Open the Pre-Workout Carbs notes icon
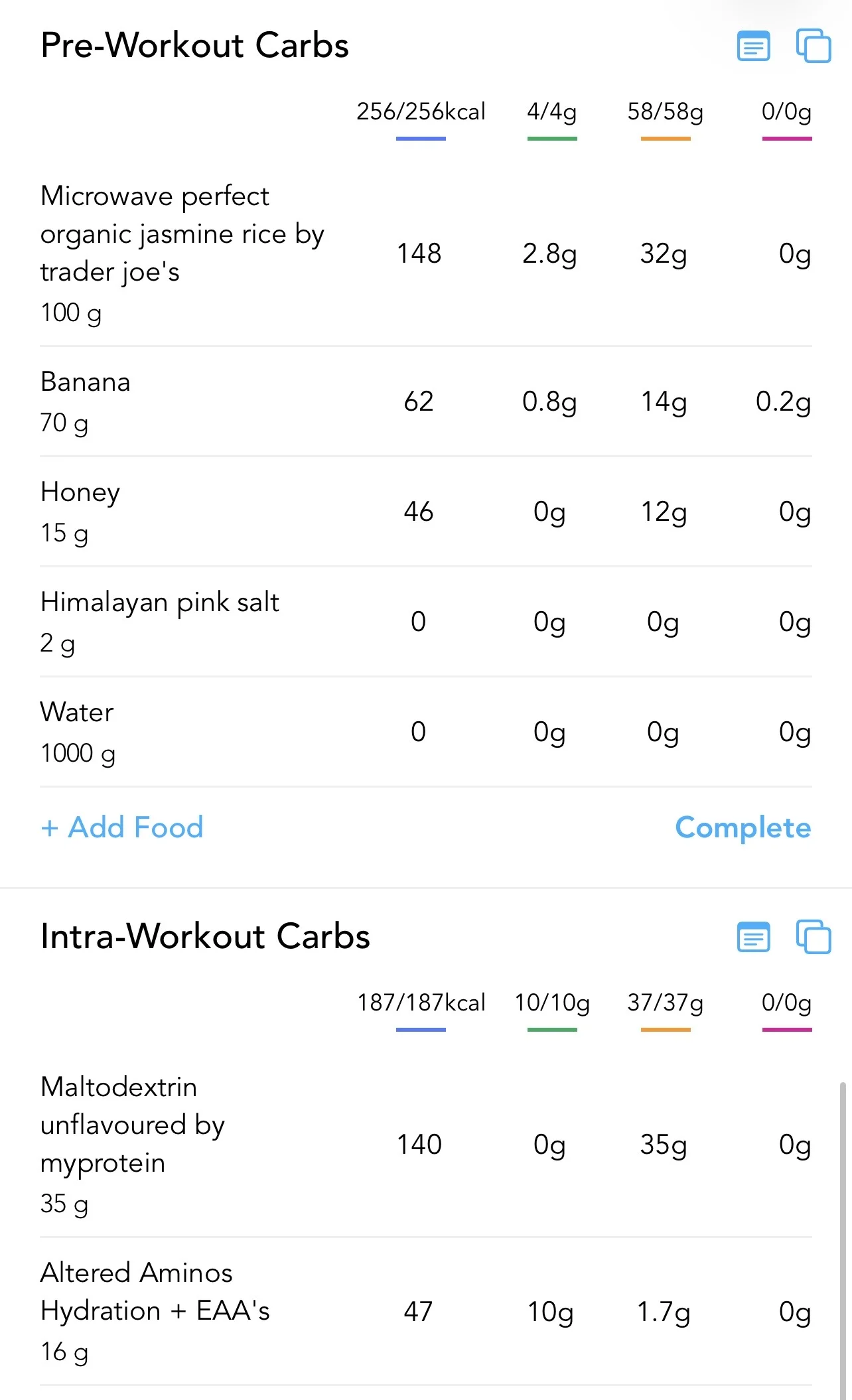 point(753,46)
